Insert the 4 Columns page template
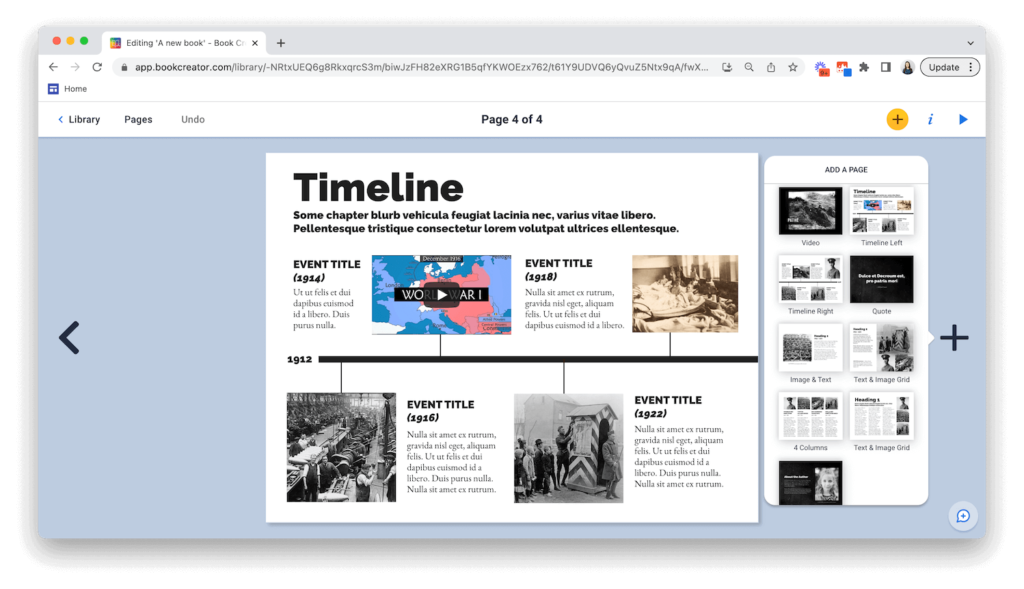1024x589 pixels. point(810,416)
